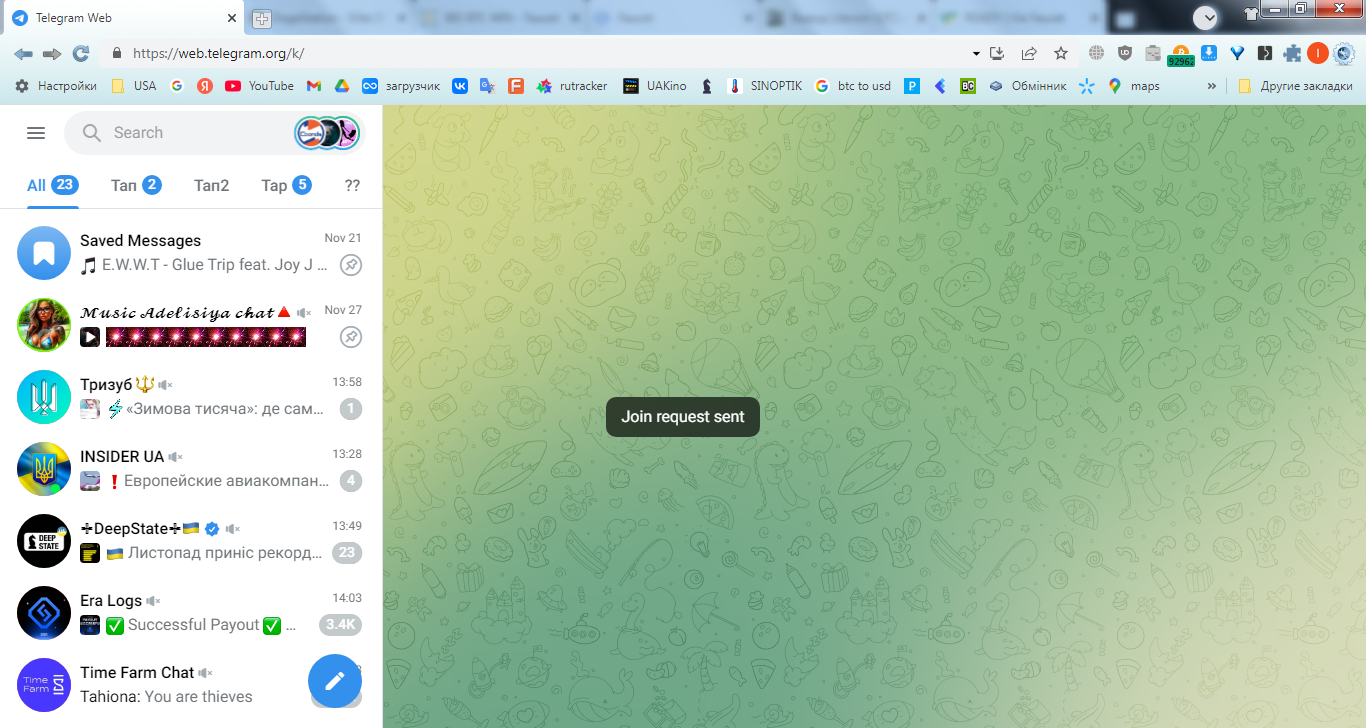Click the Music Adelisiya chat avatar
1366x728 pixels.
(44, 325)
